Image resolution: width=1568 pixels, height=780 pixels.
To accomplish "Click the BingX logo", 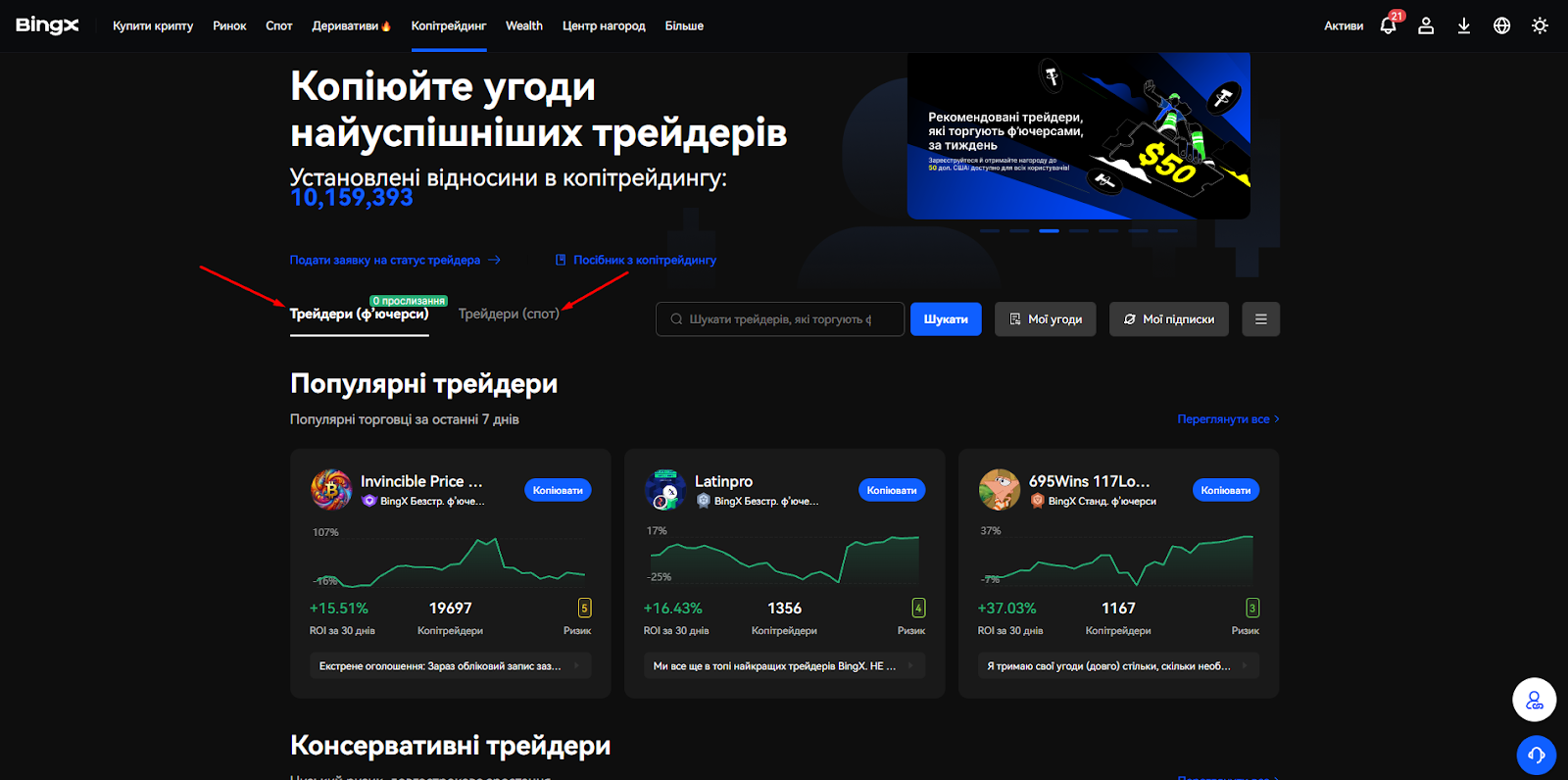I will click(x=47, y=25).
